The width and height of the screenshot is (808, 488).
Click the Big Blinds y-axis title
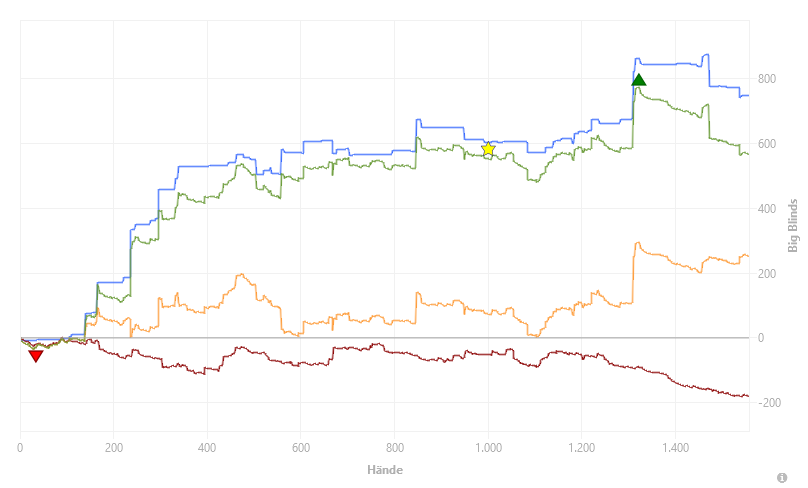click(793, 225)
